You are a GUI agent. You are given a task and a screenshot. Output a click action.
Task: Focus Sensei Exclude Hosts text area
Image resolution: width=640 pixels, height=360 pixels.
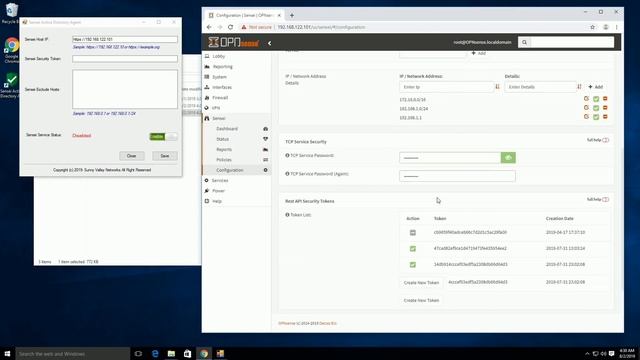point(125,89)
